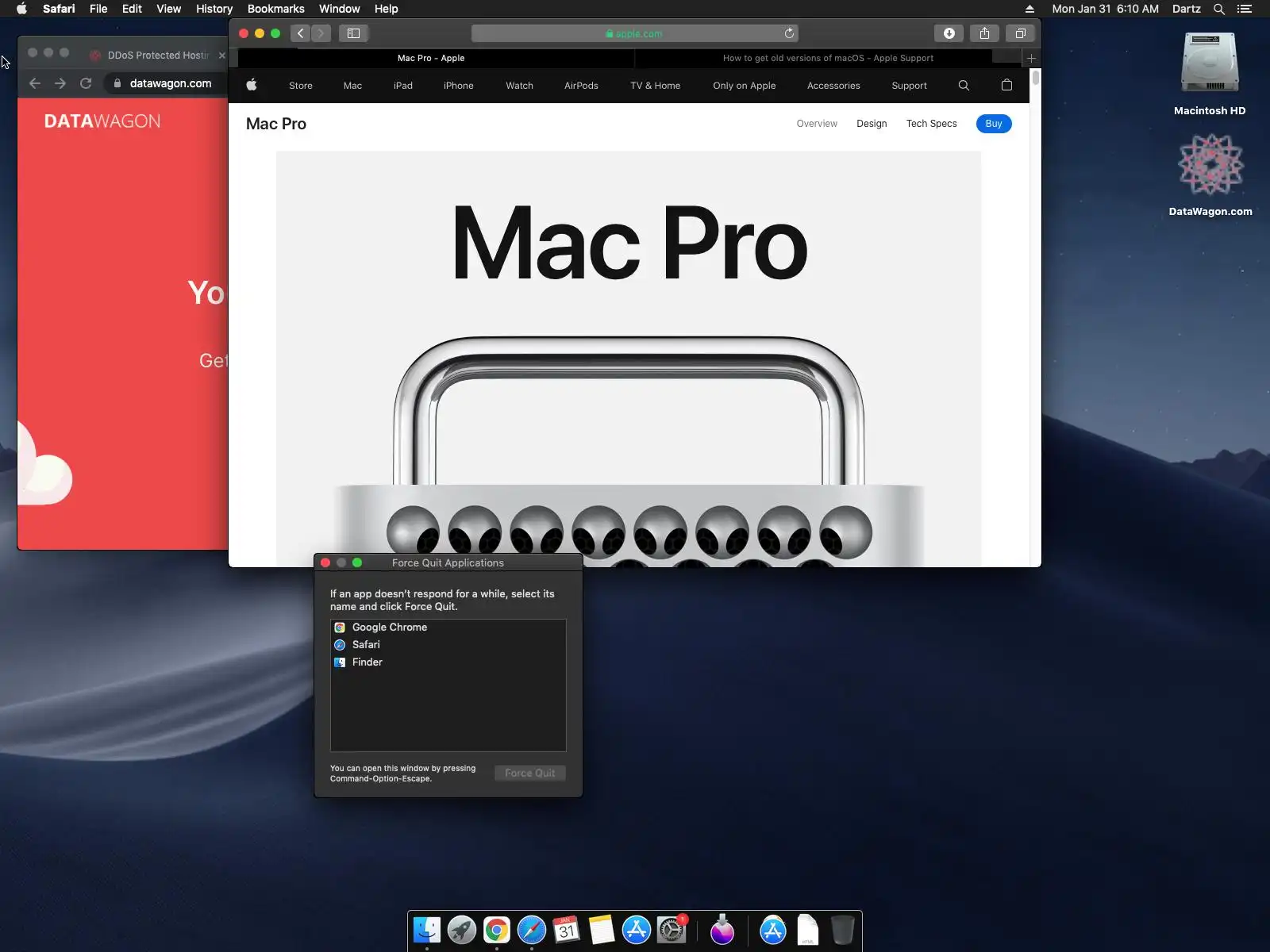The image size is (1270, 952).
Task: Go back in the Chrome datawagon window
Action: coord(35,83)
